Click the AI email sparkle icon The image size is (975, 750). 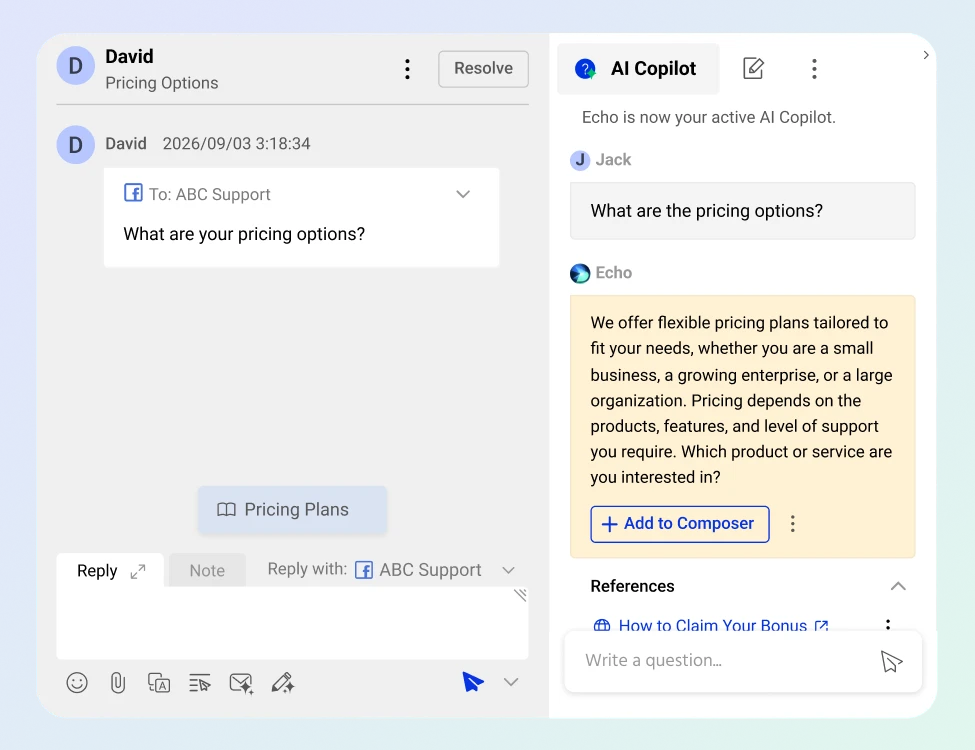coord(241,683)
